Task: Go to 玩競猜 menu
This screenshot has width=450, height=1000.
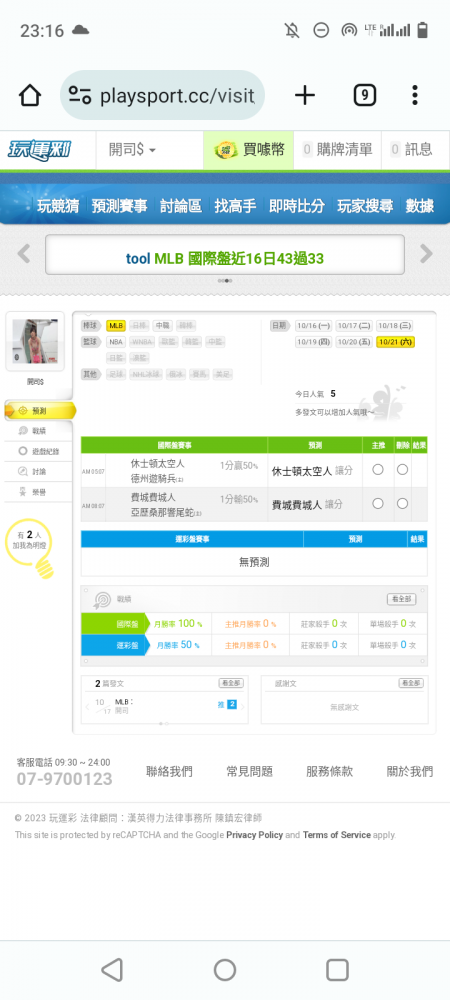Action: click(58, 205)
